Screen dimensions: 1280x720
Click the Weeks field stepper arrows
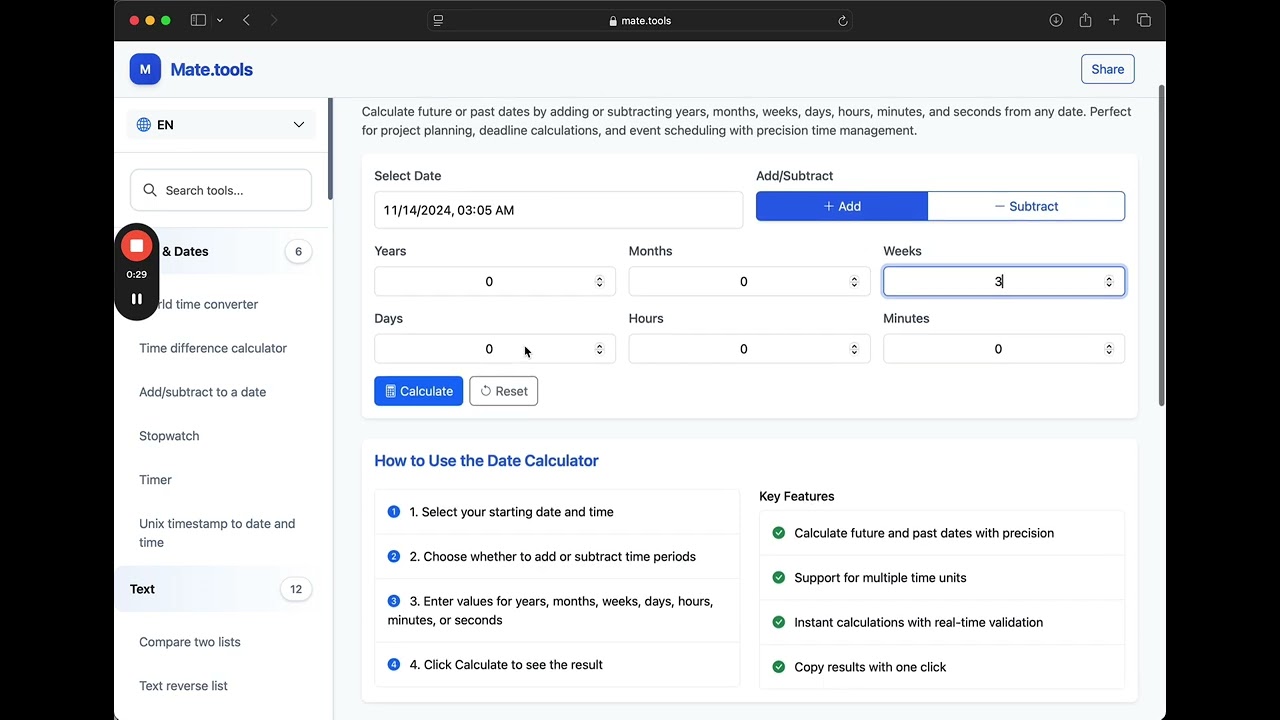pos(1108,282)
